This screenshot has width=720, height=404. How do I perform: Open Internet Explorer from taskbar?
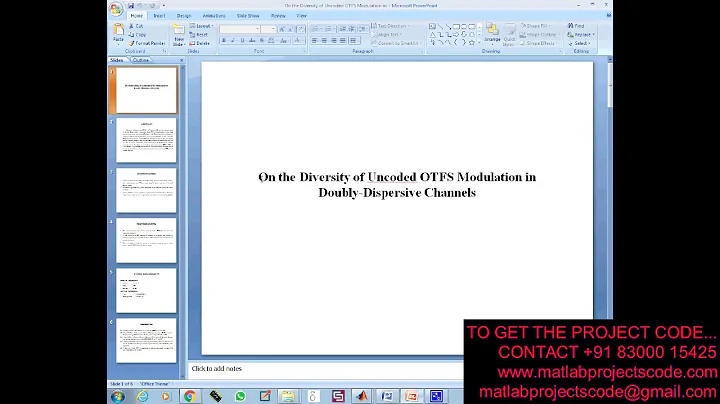tap(142, 396)
